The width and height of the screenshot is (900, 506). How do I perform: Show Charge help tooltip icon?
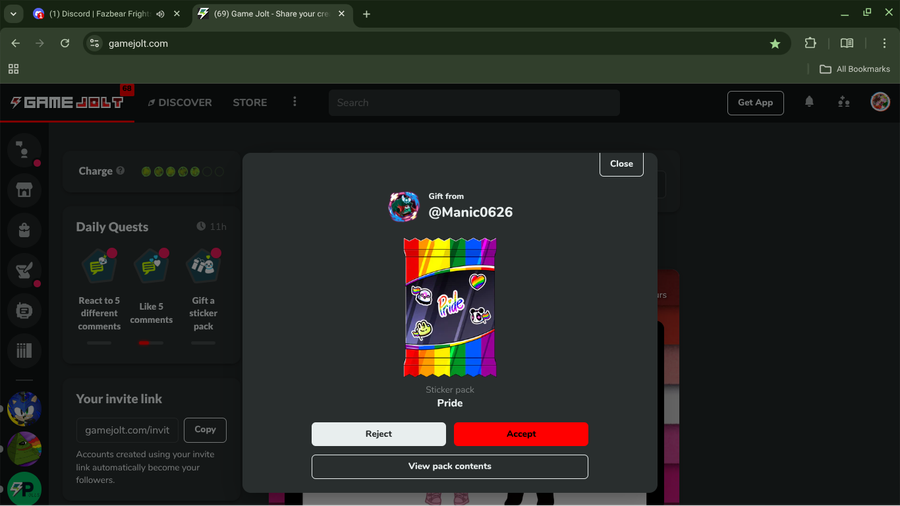(x=120, y=171)
